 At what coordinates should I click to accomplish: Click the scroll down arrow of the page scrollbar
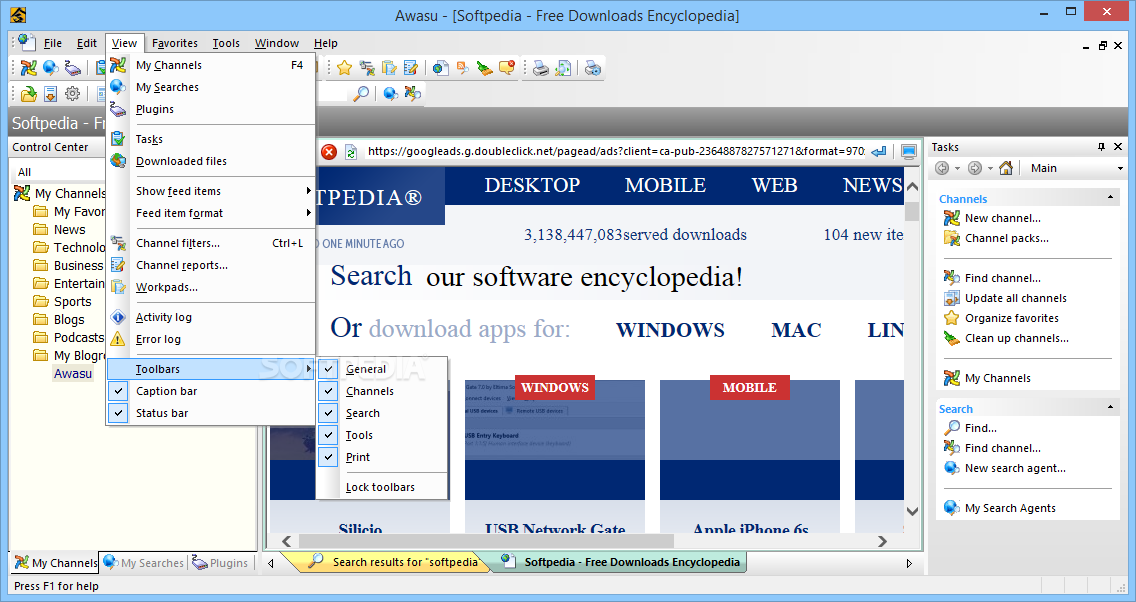912,511
